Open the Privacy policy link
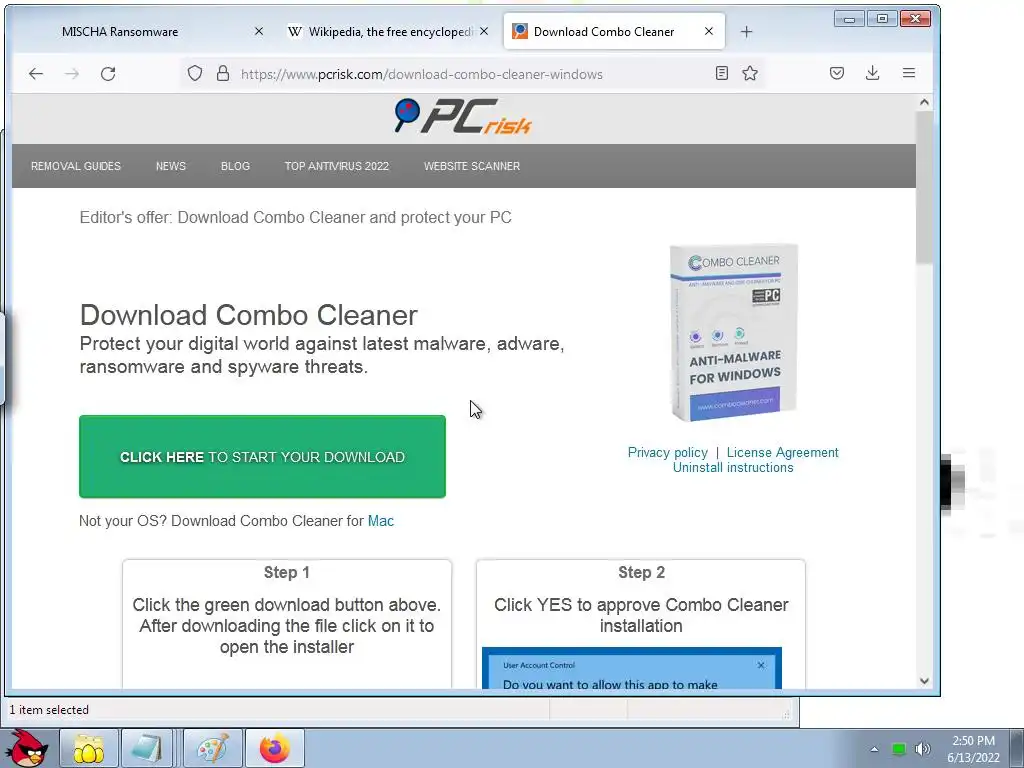1024x768 pixels. 667,453
